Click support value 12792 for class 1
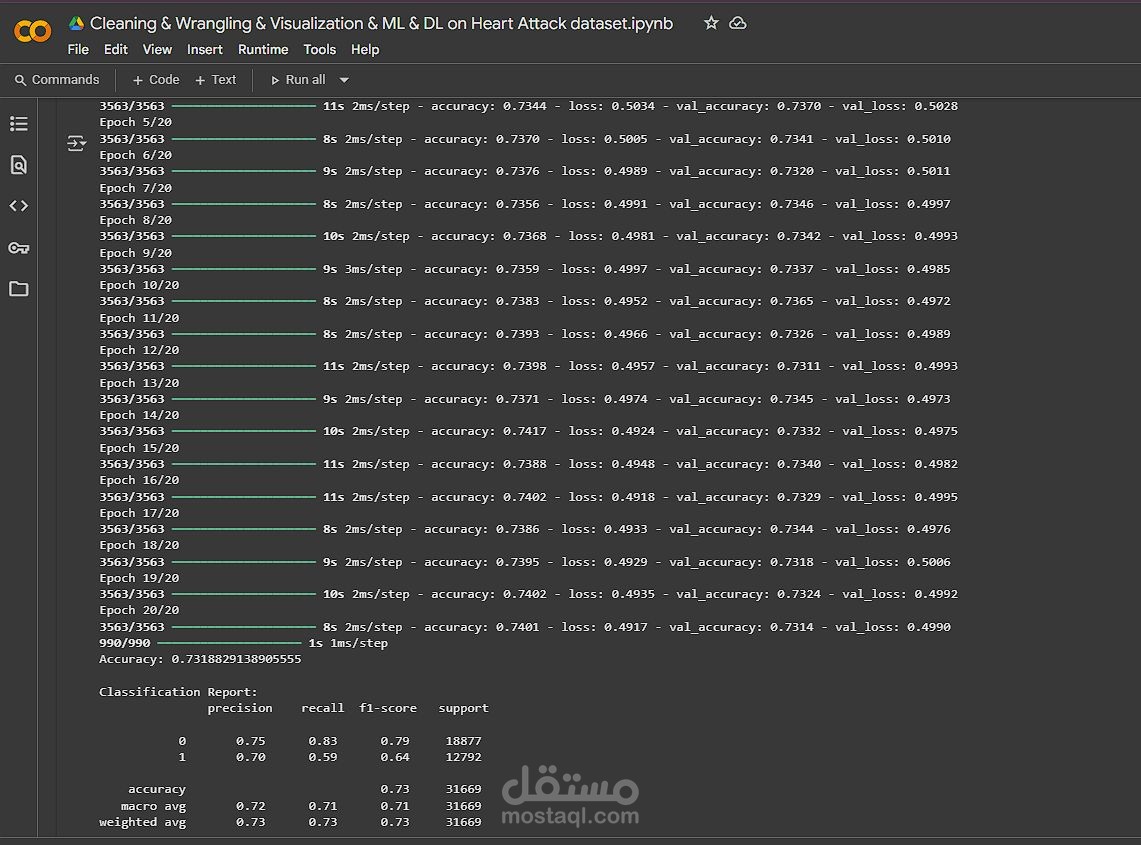The width and height of the screenshot is (1141, 845). (464, 757)
